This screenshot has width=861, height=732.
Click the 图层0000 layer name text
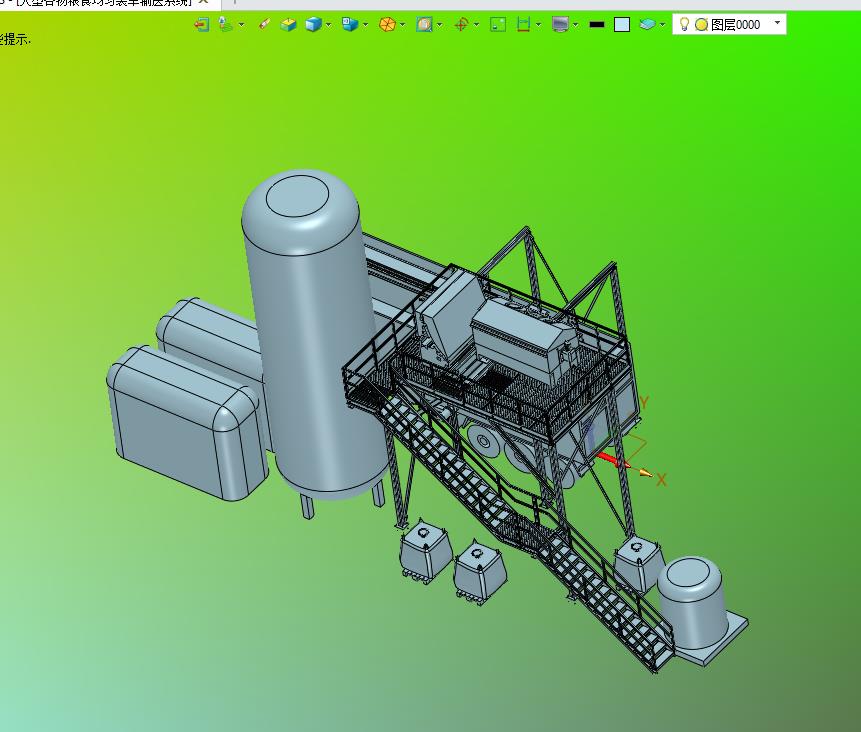735,25
